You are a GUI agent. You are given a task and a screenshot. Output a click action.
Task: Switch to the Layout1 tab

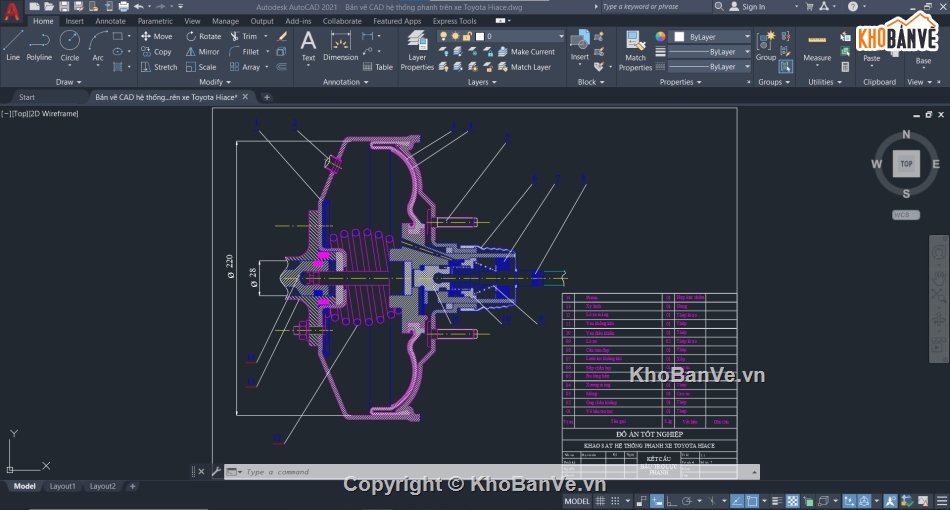pyautogui.click(x=62, y=486)
